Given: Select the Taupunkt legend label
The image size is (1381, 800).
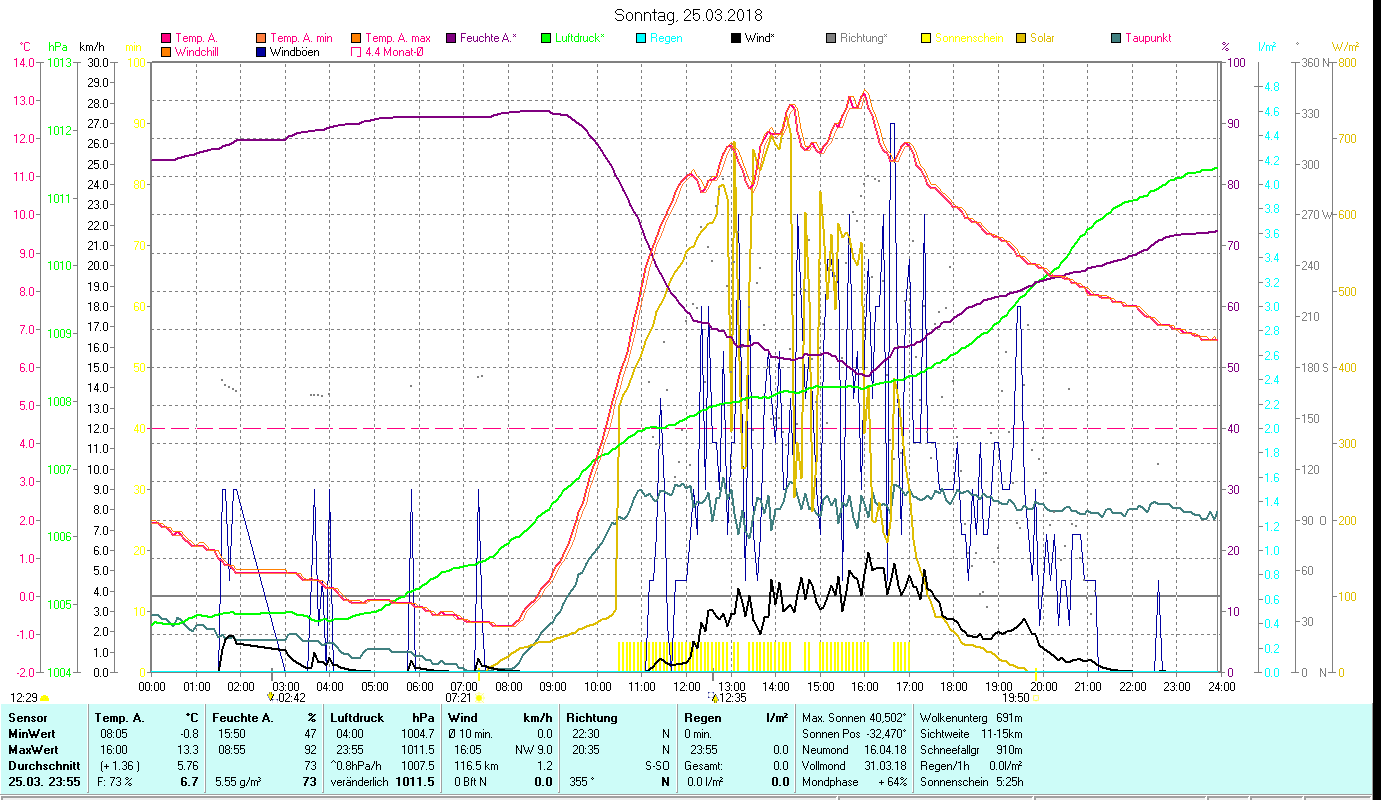Looking at the screenshot, I should (x=1148, y=38).
